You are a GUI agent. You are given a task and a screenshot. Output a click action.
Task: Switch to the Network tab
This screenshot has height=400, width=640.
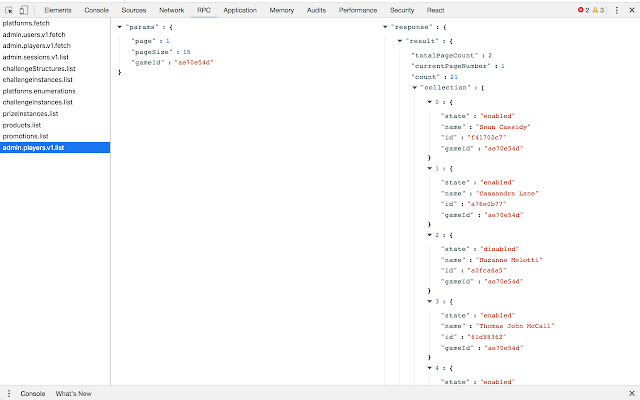(171, 10)
